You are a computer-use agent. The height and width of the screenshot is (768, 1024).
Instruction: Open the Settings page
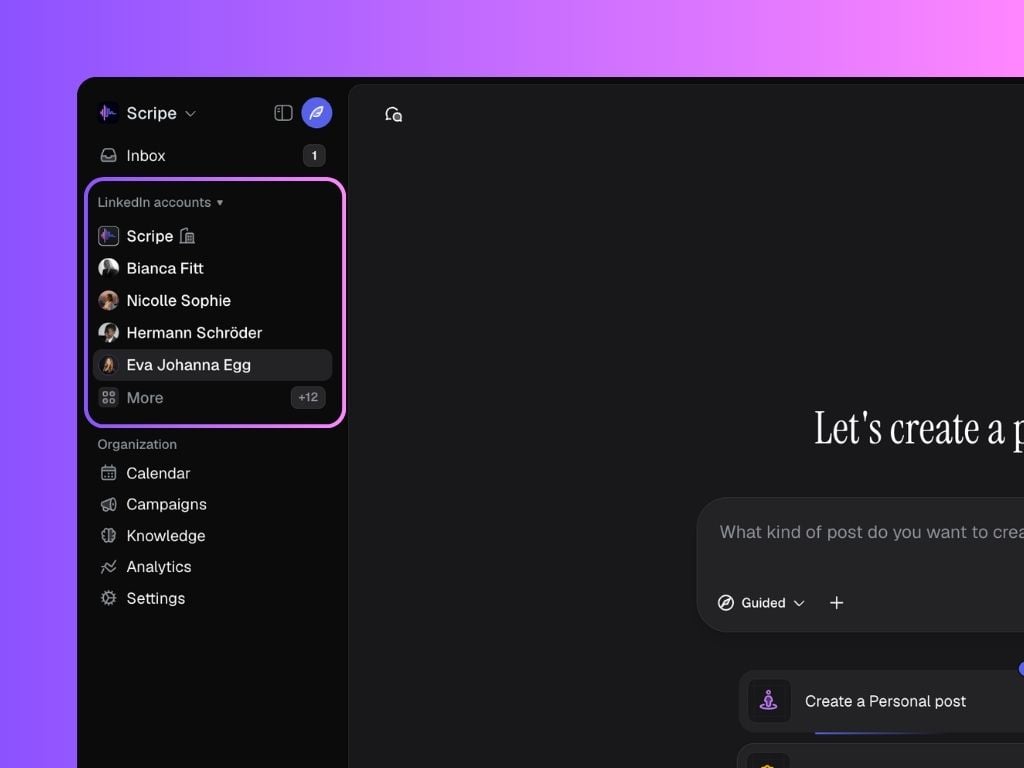point(212,598)
